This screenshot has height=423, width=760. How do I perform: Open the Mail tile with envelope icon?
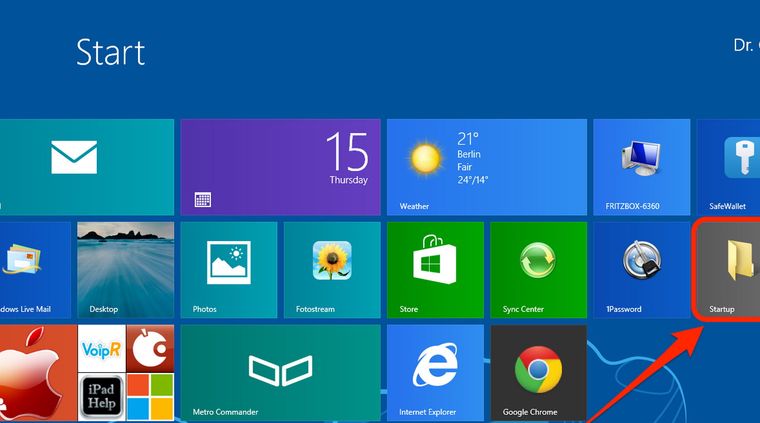[x=87, y=167]
